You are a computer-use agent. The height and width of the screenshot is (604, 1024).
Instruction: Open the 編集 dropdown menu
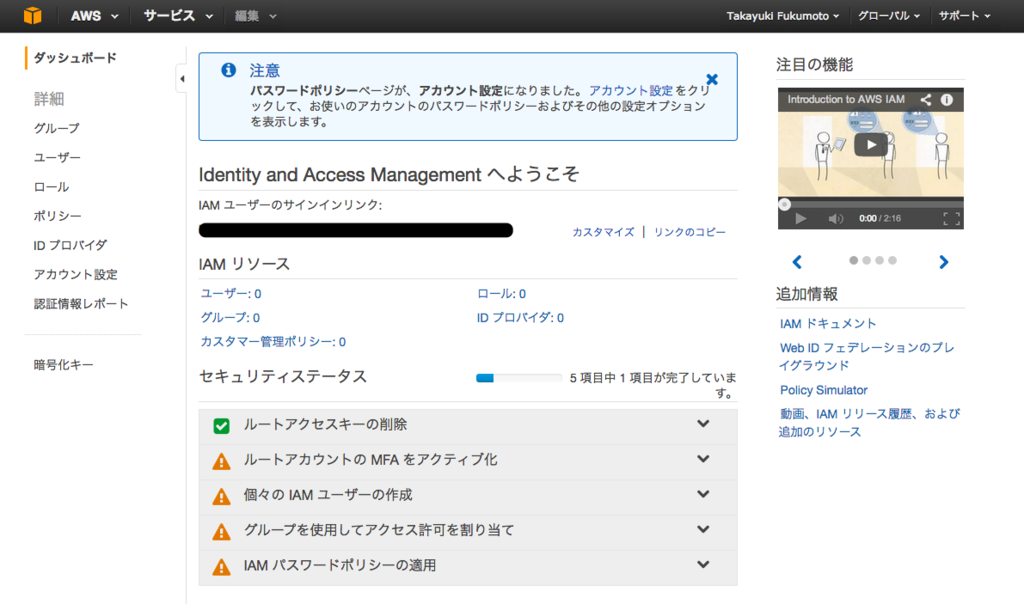(x=255, y=16)
